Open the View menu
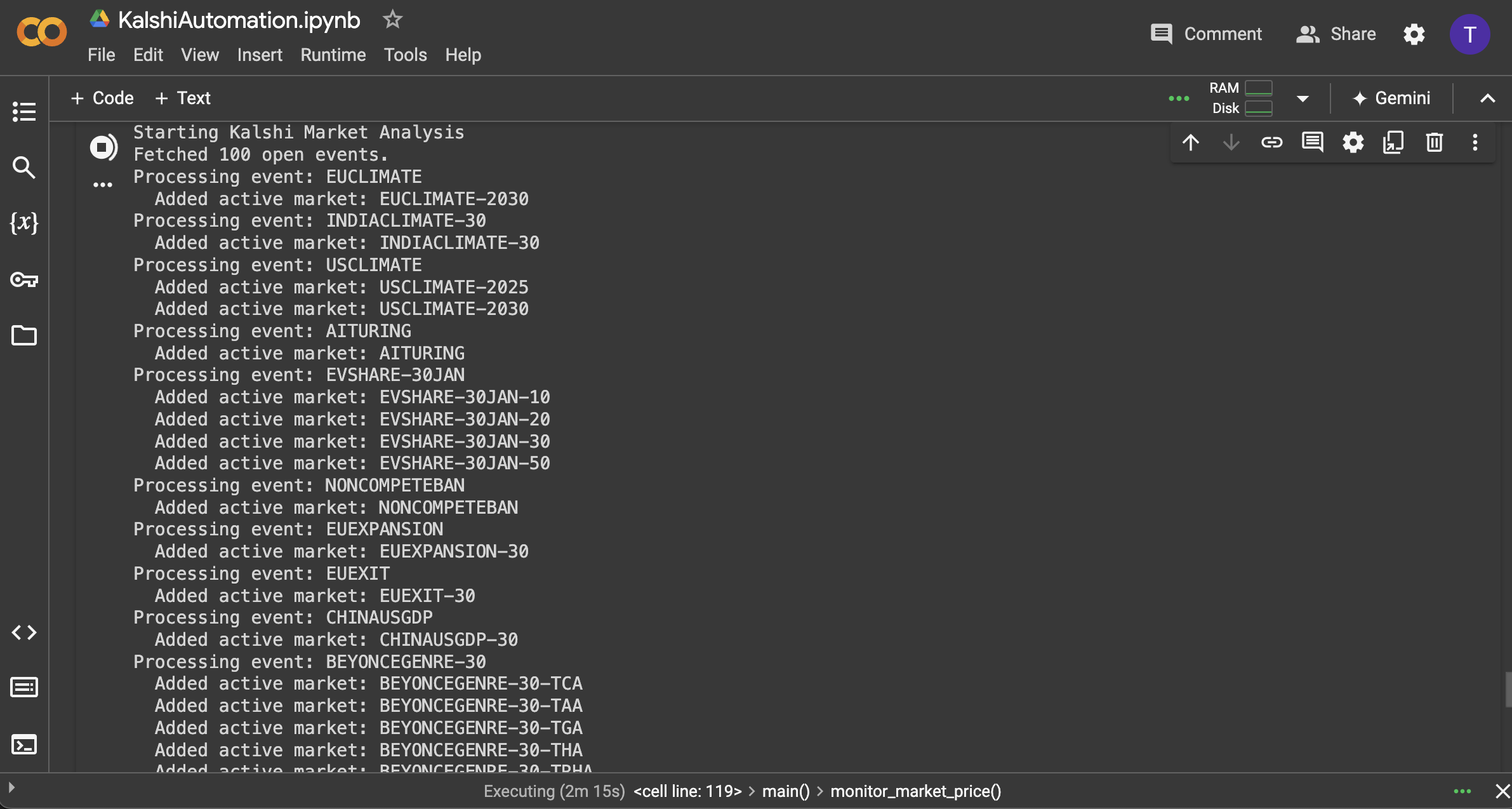The image size is (1512, 809). click(x=200, y=55)
